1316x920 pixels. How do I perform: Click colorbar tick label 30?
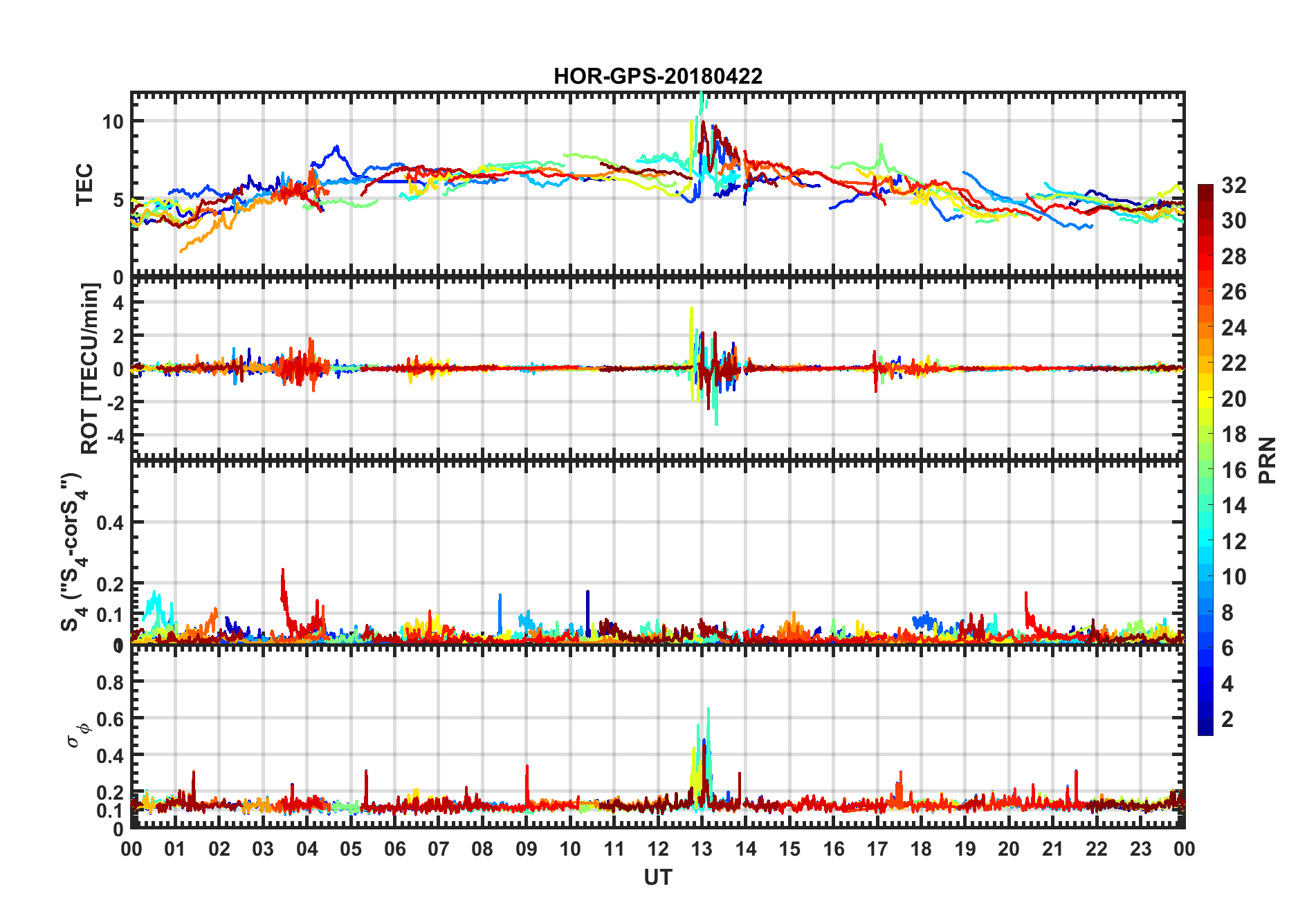(x=1234, y=221)
